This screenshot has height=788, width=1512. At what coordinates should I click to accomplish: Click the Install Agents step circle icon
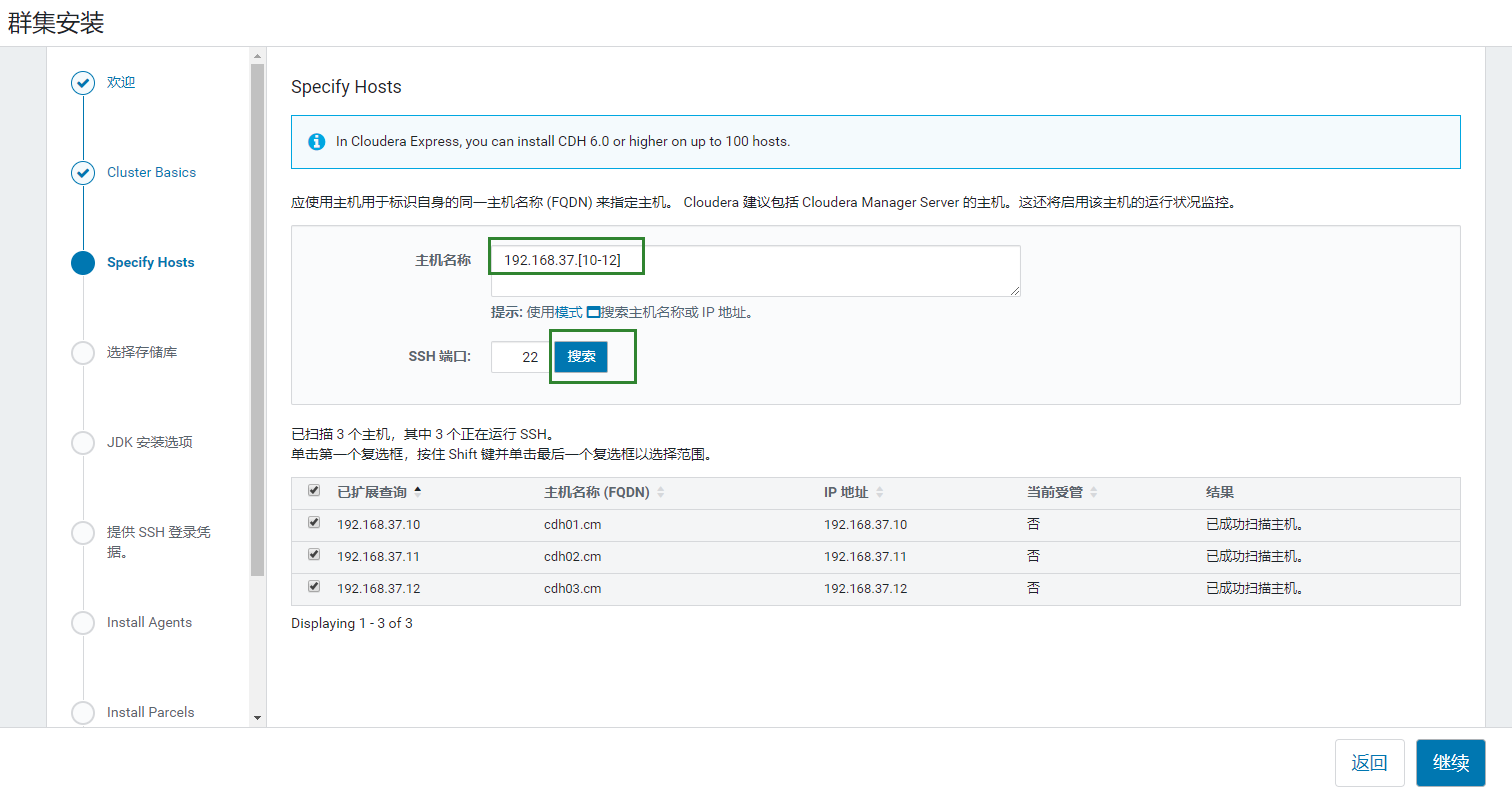(x=83, y=623)
